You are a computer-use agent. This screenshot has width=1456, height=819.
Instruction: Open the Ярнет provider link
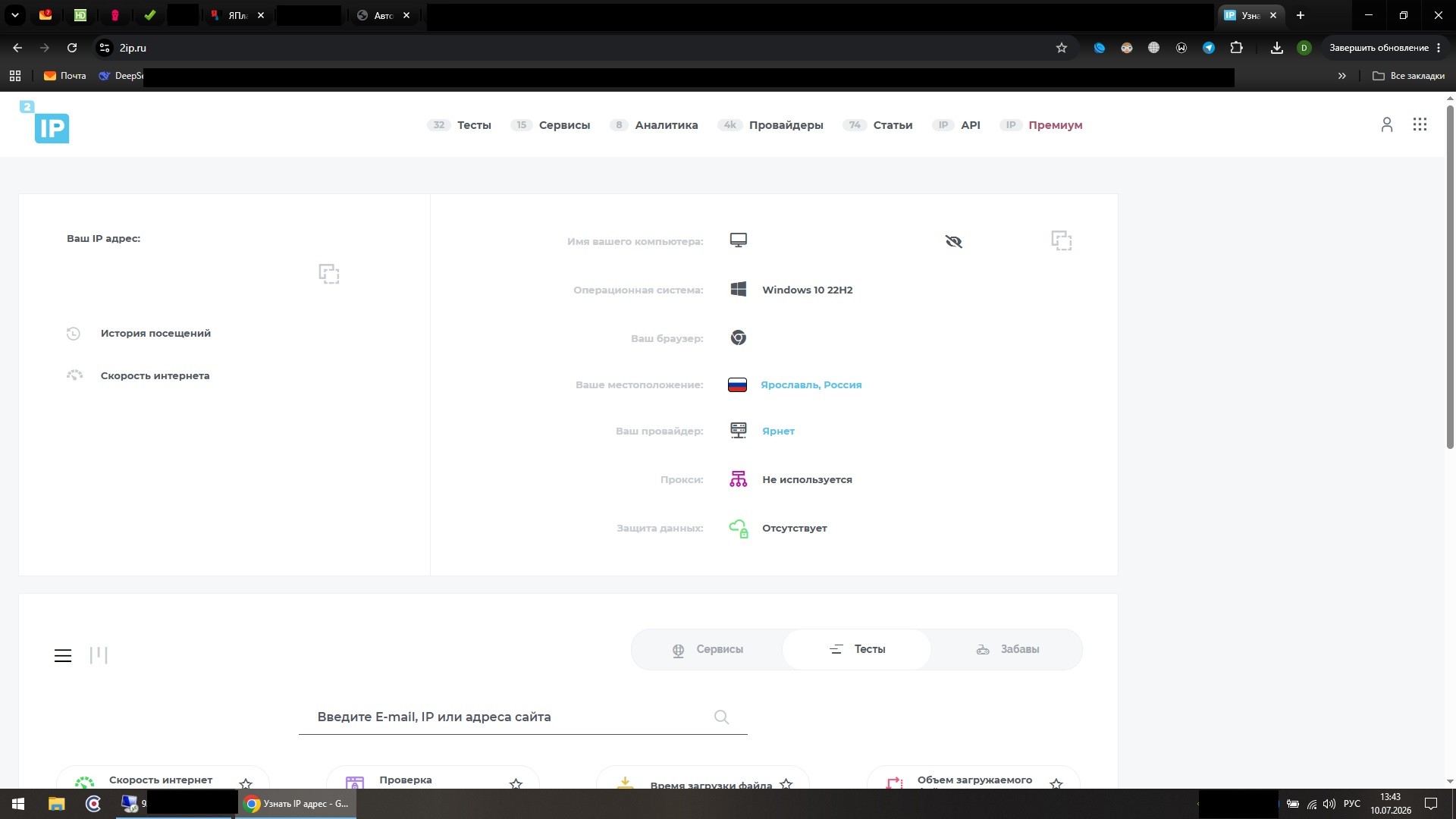778,431
